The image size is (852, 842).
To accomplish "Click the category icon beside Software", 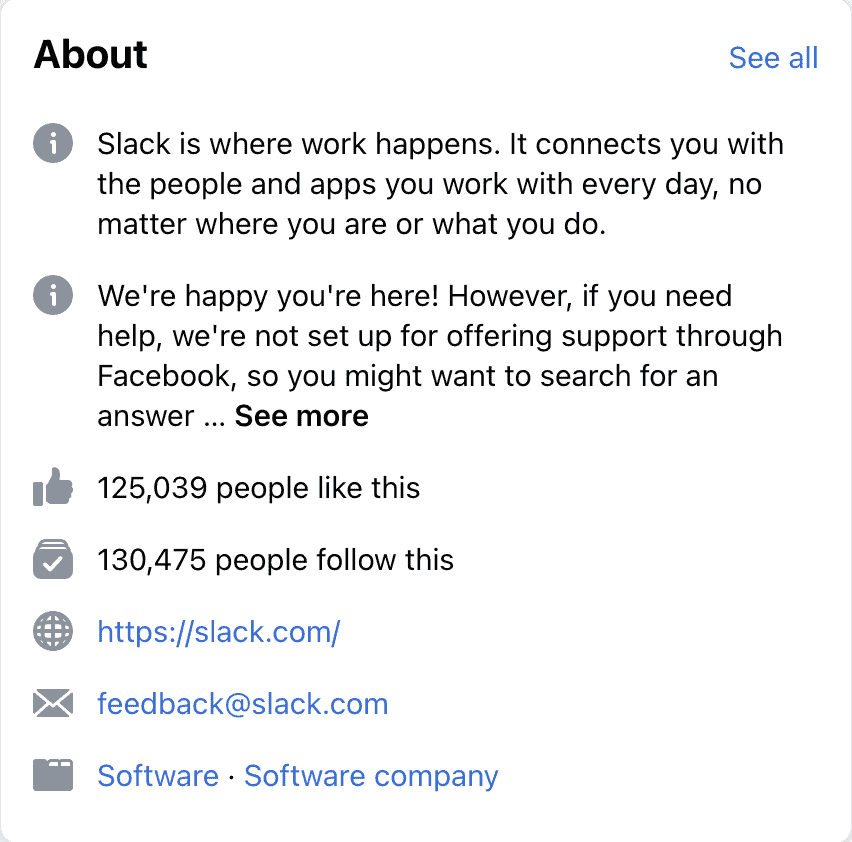I will coord(53,776).
